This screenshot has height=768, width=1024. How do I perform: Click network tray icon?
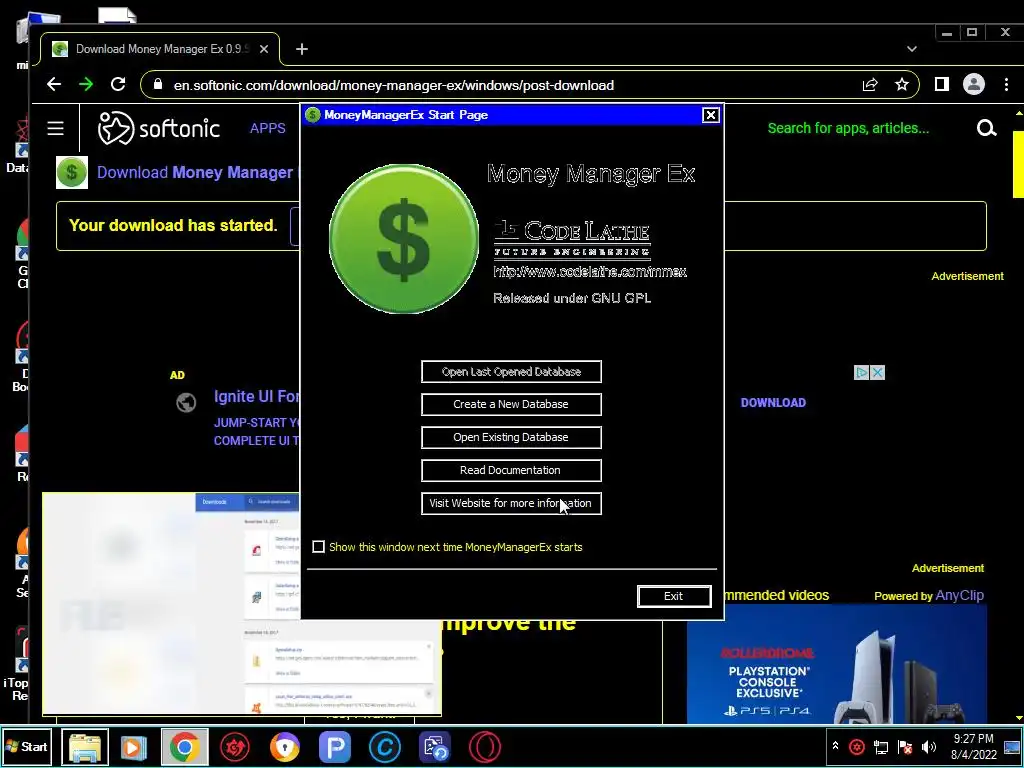881,746
